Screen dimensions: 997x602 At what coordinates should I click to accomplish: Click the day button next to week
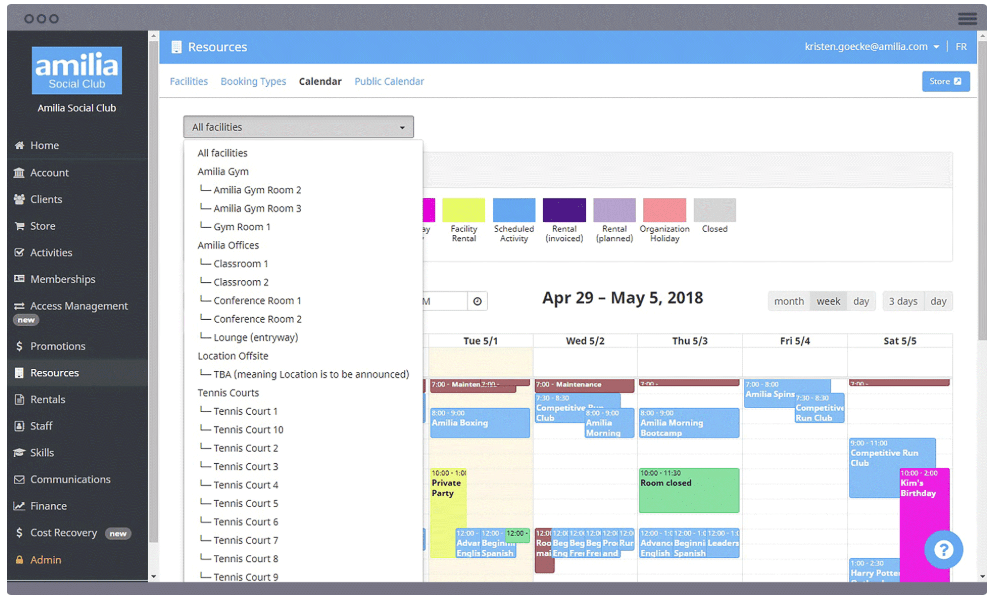[x=861, y=301]
